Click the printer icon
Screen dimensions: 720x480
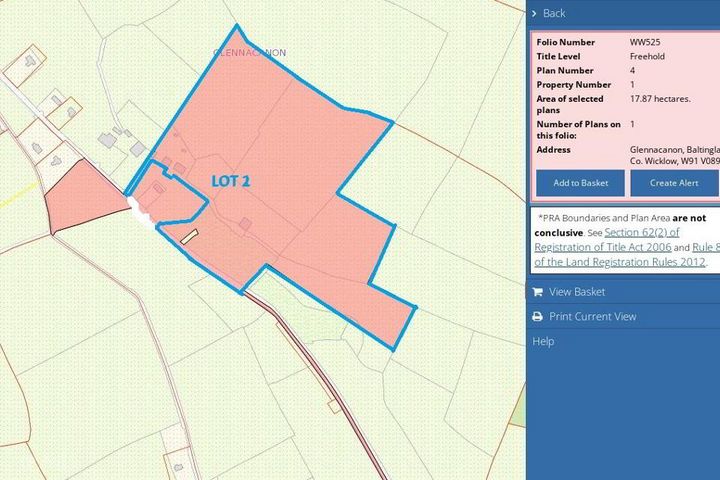537,317
